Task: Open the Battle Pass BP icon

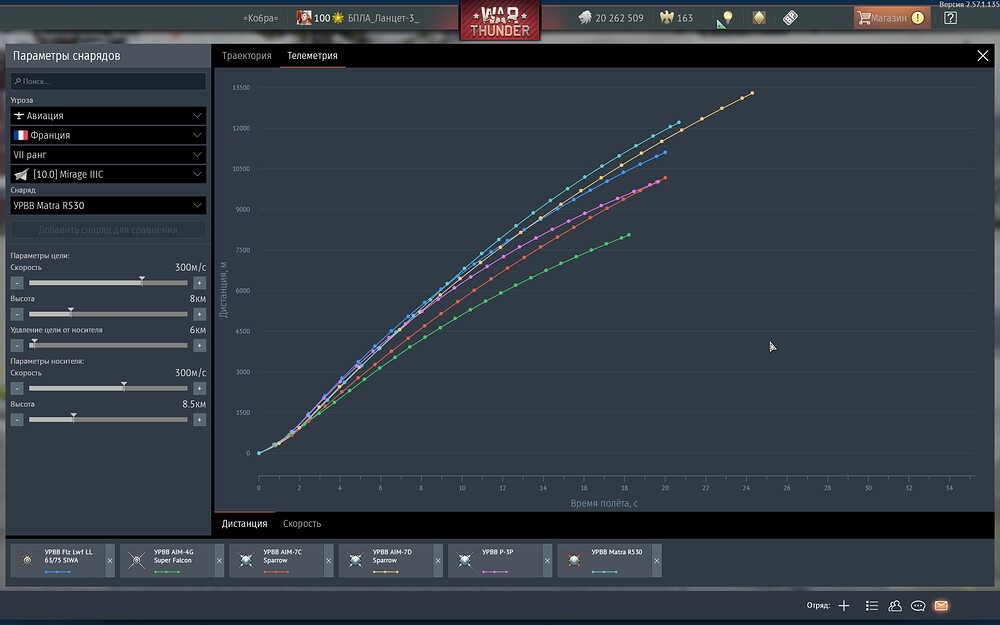Action: pyautogui.click(x=790, y=18)
